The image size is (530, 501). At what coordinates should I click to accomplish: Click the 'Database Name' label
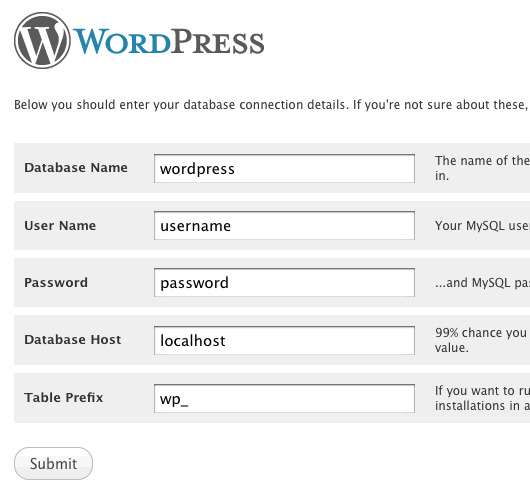click(76, 168)
